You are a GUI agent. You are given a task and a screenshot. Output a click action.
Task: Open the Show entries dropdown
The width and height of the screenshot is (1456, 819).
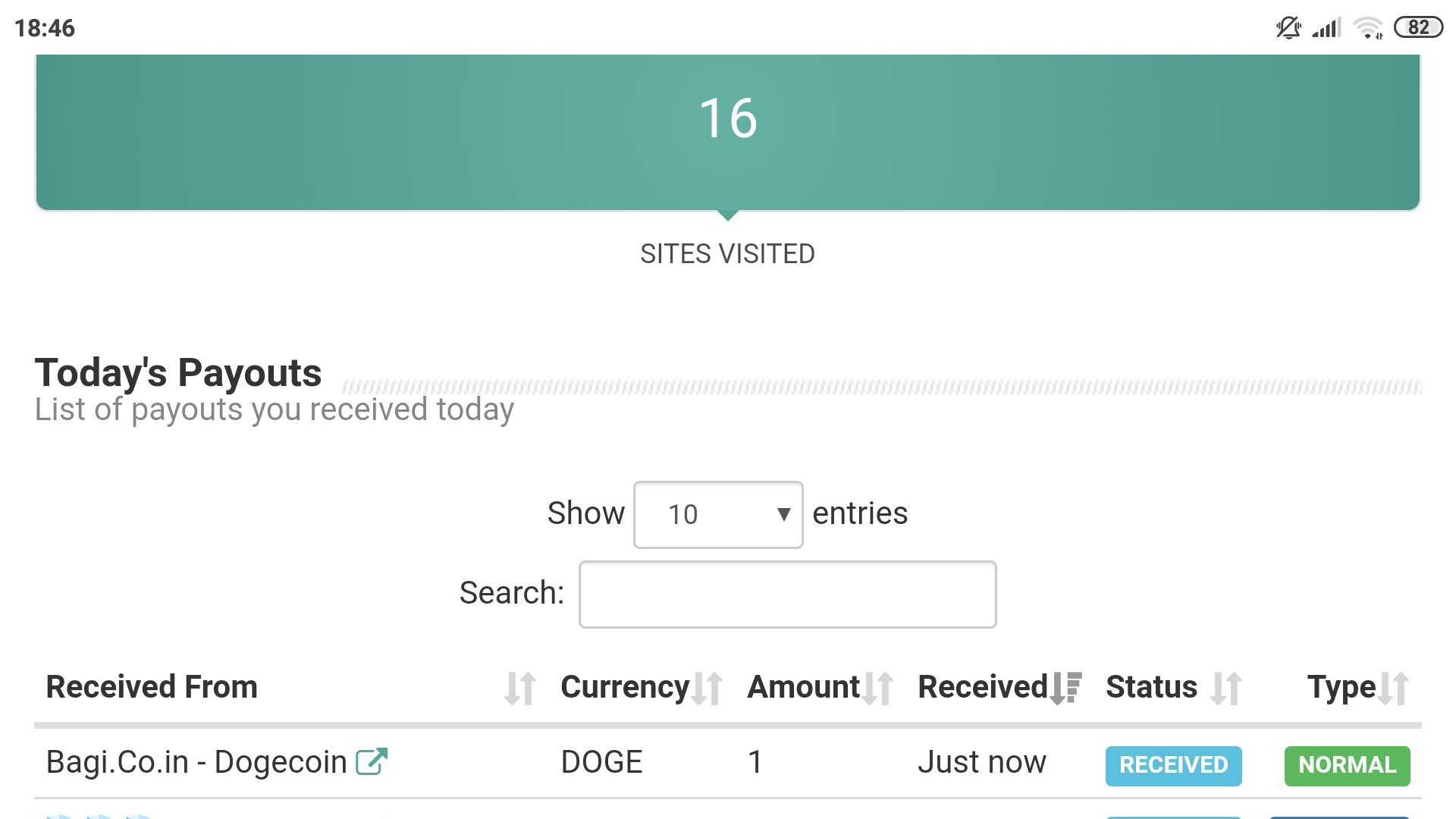coord(717,514)
